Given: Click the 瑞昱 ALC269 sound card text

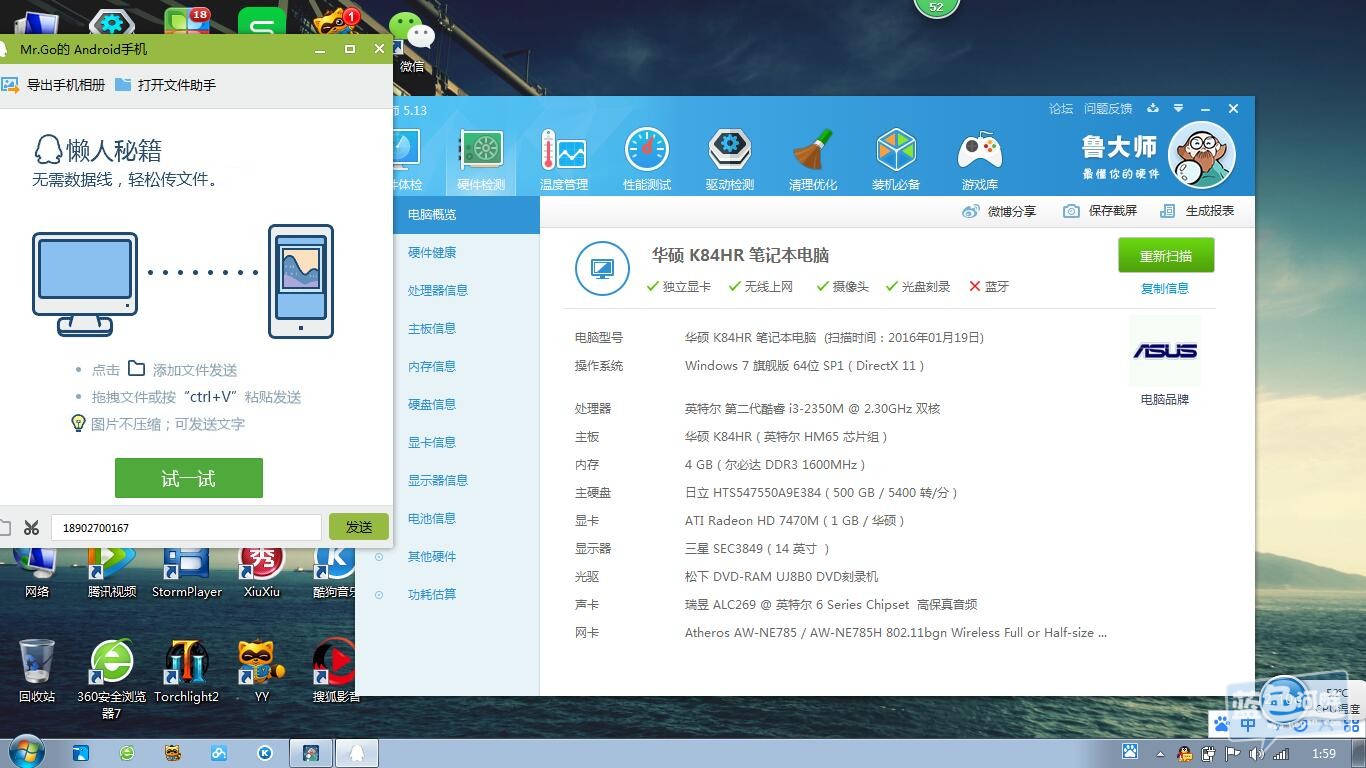Looking at the screenshot, I should tap(831, 604).
